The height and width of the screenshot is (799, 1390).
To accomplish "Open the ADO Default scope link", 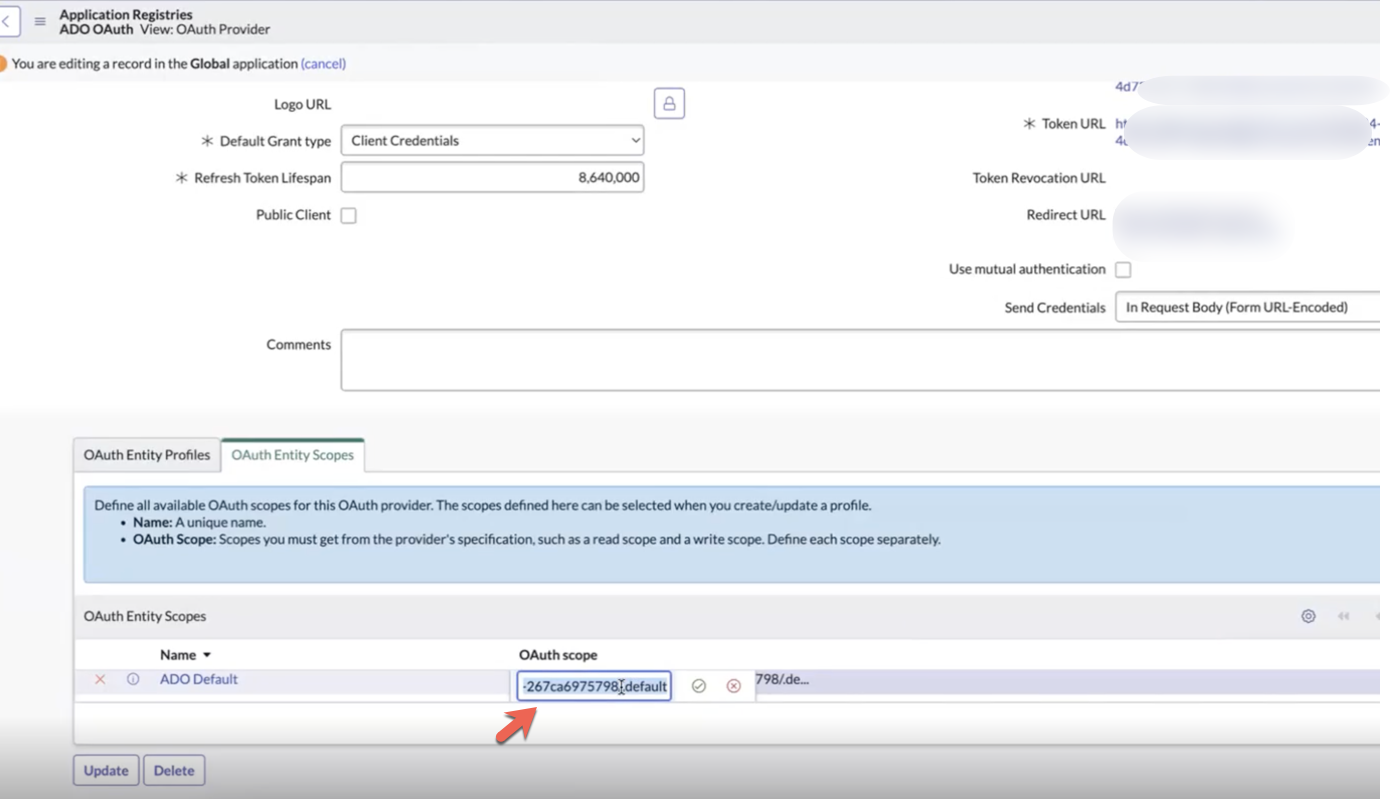I will [199, 679].
